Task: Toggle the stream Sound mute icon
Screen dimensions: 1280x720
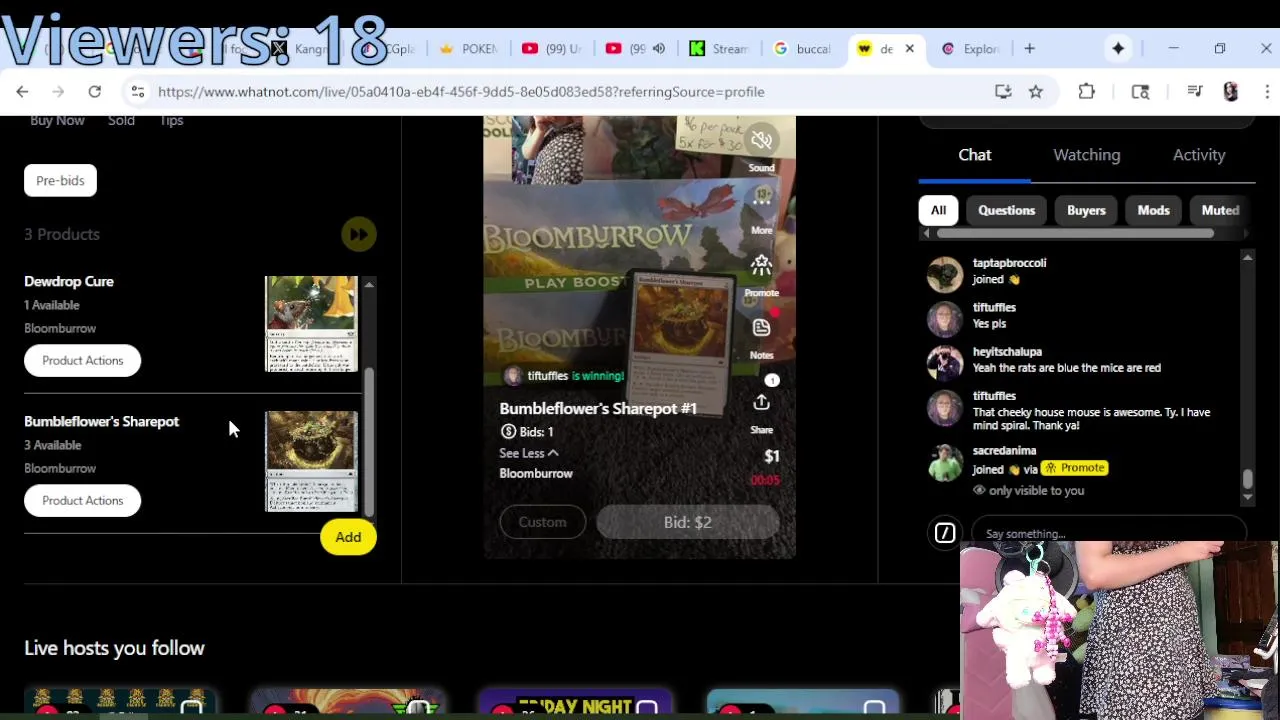Action: (x=762, y=140)
